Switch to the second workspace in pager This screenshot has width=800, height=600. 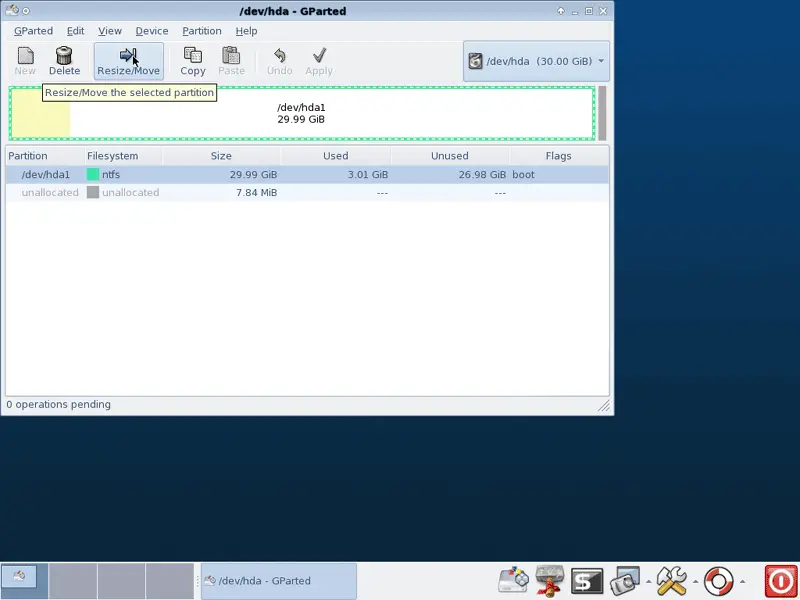click(x=73, y=581)
